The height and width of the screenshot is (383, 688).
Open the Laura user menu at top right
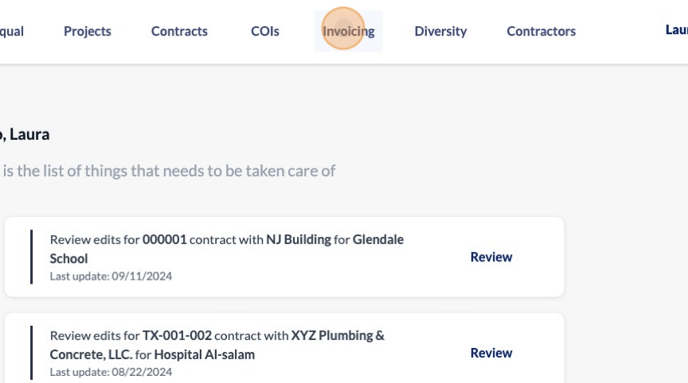(677, 30)
